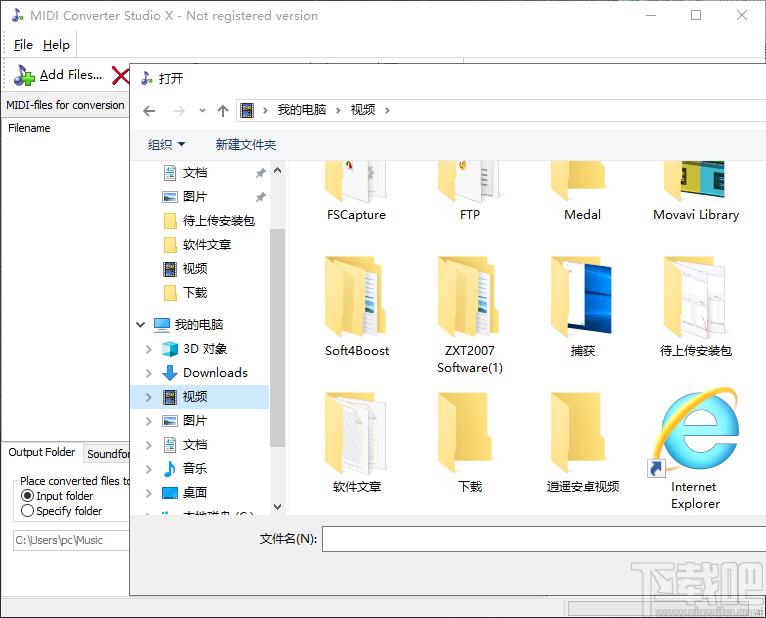Expand the 文档 node under 我的电脑
Image resolution: width=766 pixels, height=618 pixels.
tap(149, 445)
